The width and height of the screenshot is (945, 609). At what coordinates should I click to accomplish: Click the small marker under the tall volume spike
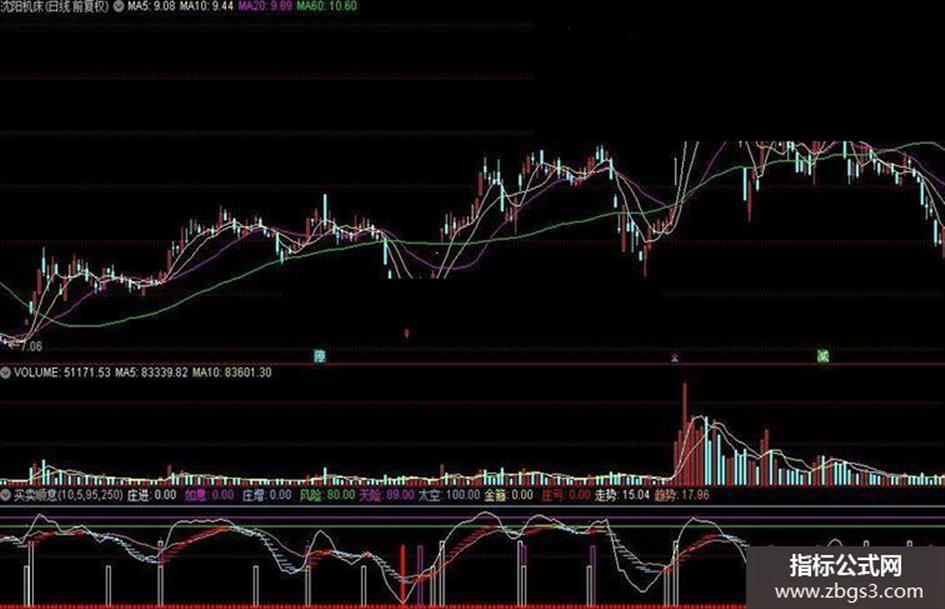point(675,358)
